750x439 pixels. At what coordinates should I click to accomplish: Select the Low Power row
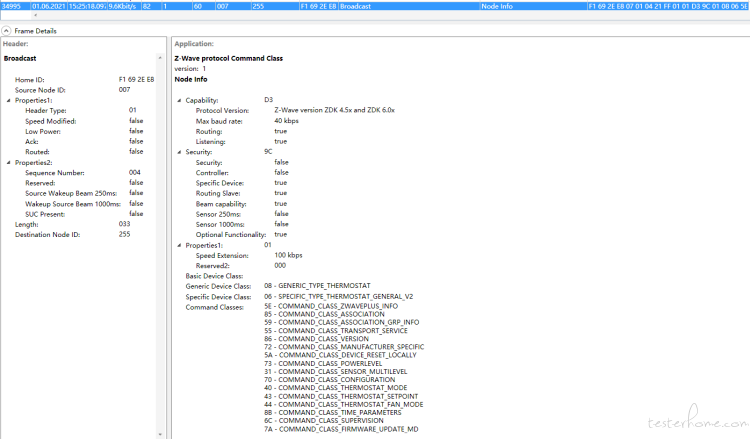coord(84,132)
